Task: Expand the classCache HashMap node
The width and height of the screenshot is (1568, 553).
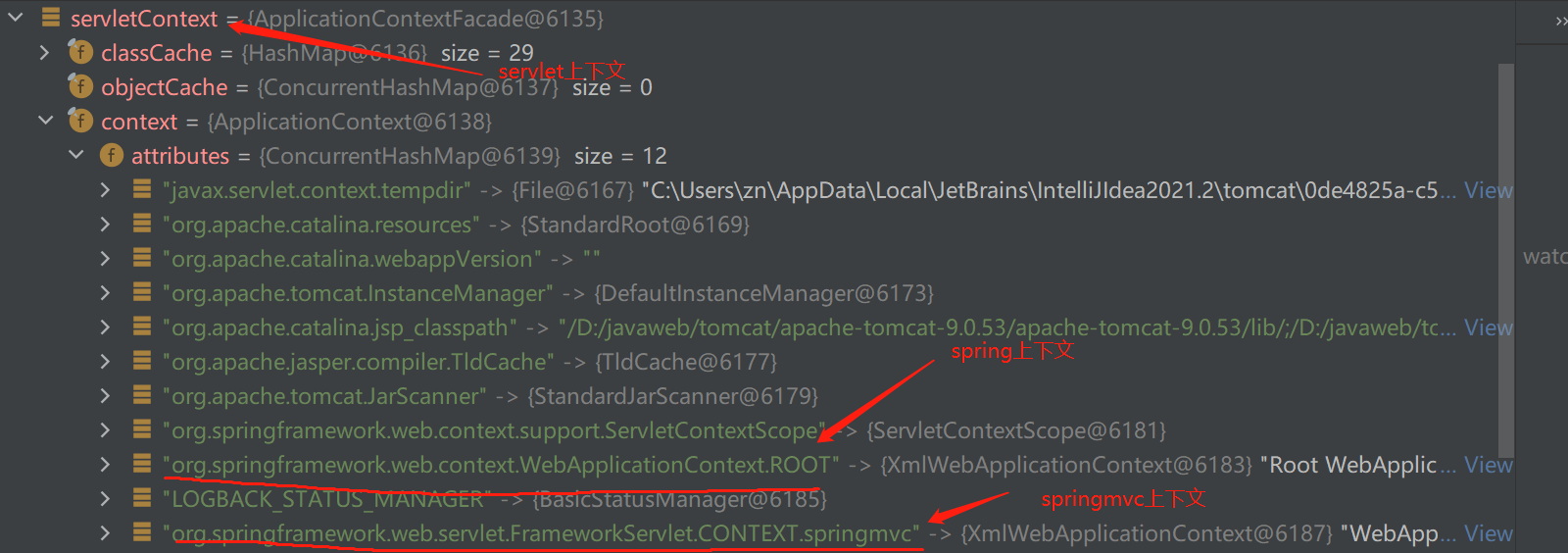Action: click(44, 52)
